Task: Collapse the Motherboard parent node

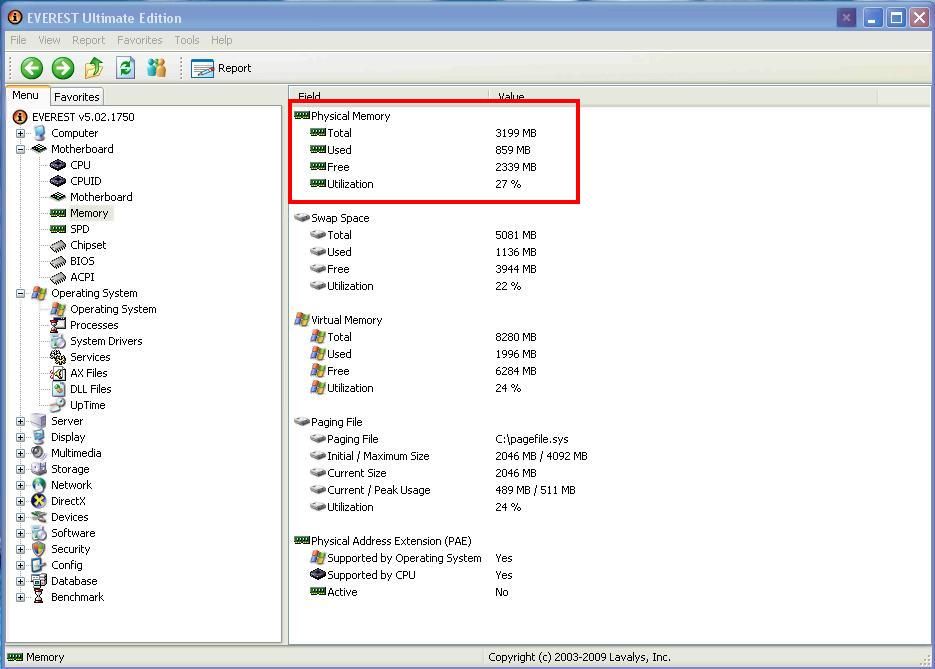Action: 20,149
